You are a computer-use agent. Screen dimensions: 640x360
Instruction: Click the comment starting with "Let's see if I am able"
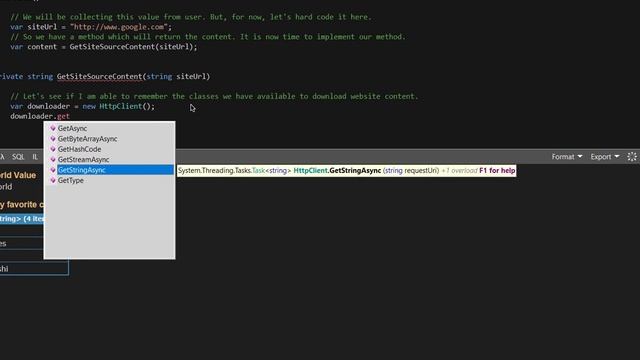click(214, 96)
